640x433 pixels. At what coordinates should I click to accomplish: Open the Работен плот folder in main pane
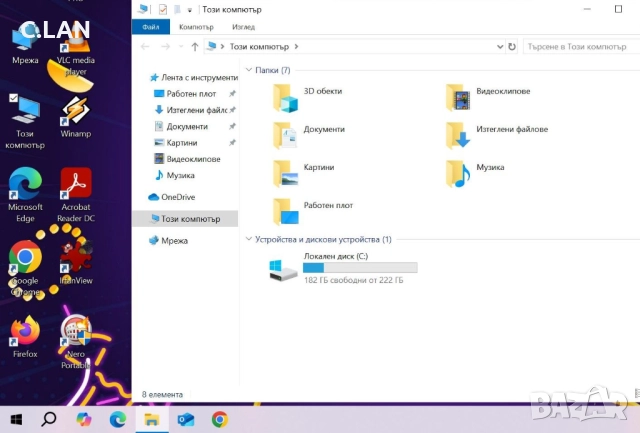313,212
